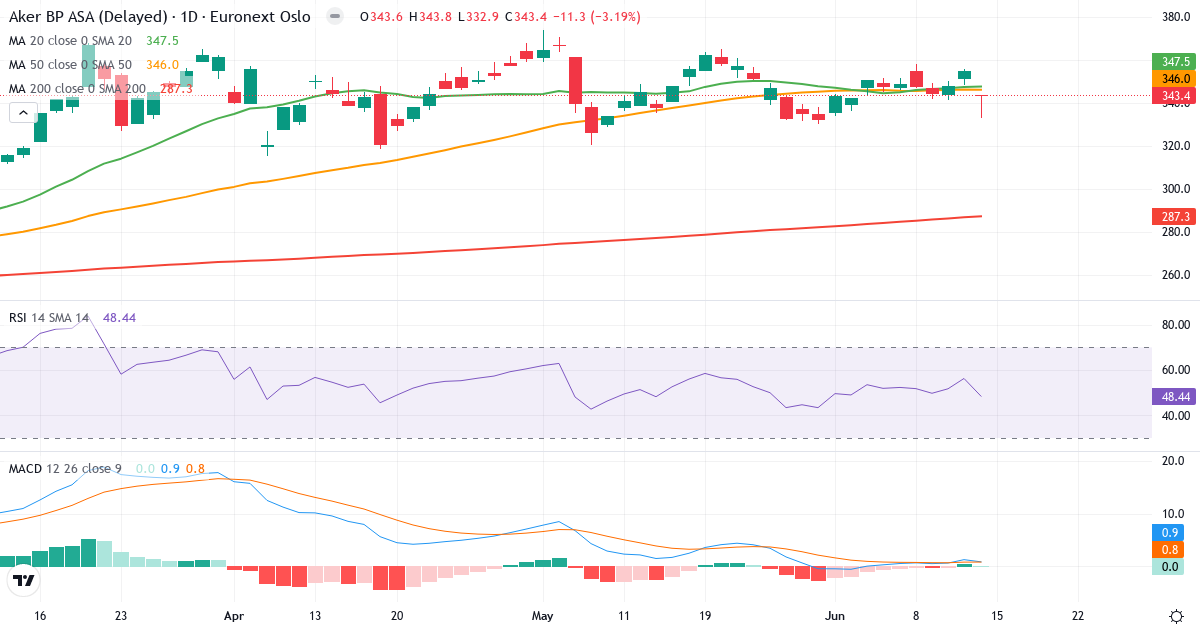Collapse the indicator legend with the chevron

coord(23,113)
